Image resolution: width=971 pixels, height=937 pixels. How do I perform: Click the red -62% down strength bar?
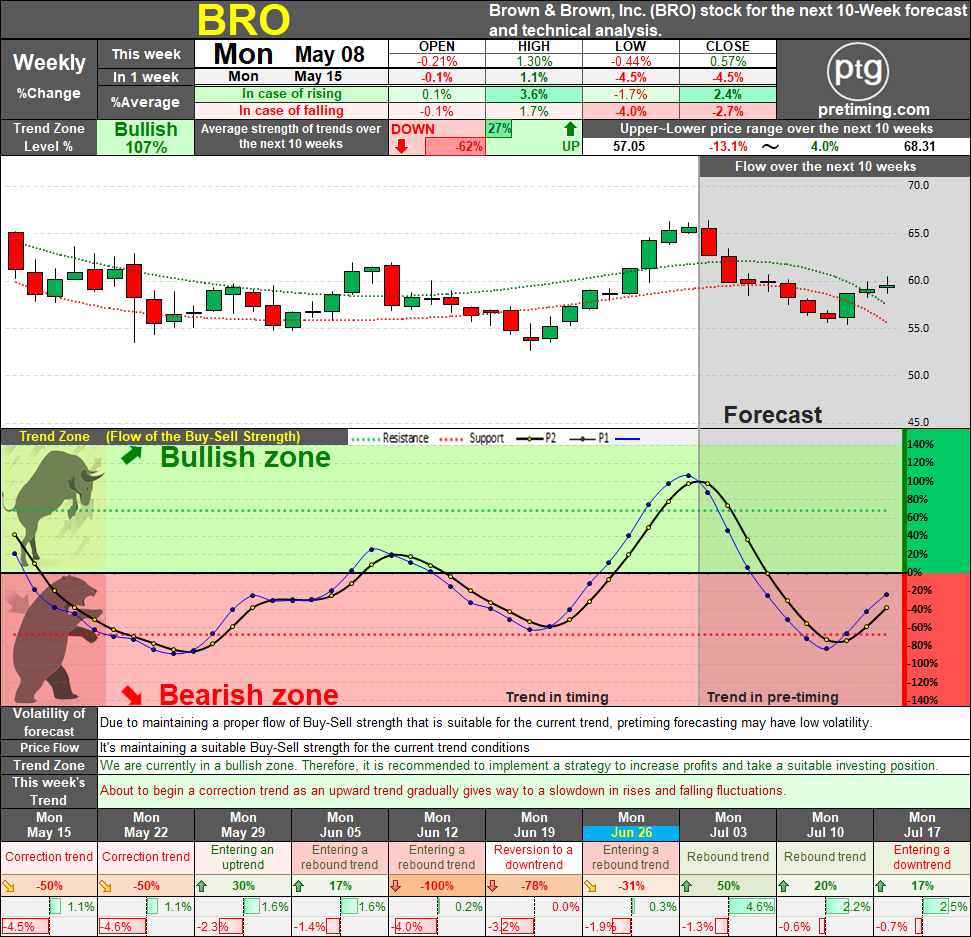point(455,147)
